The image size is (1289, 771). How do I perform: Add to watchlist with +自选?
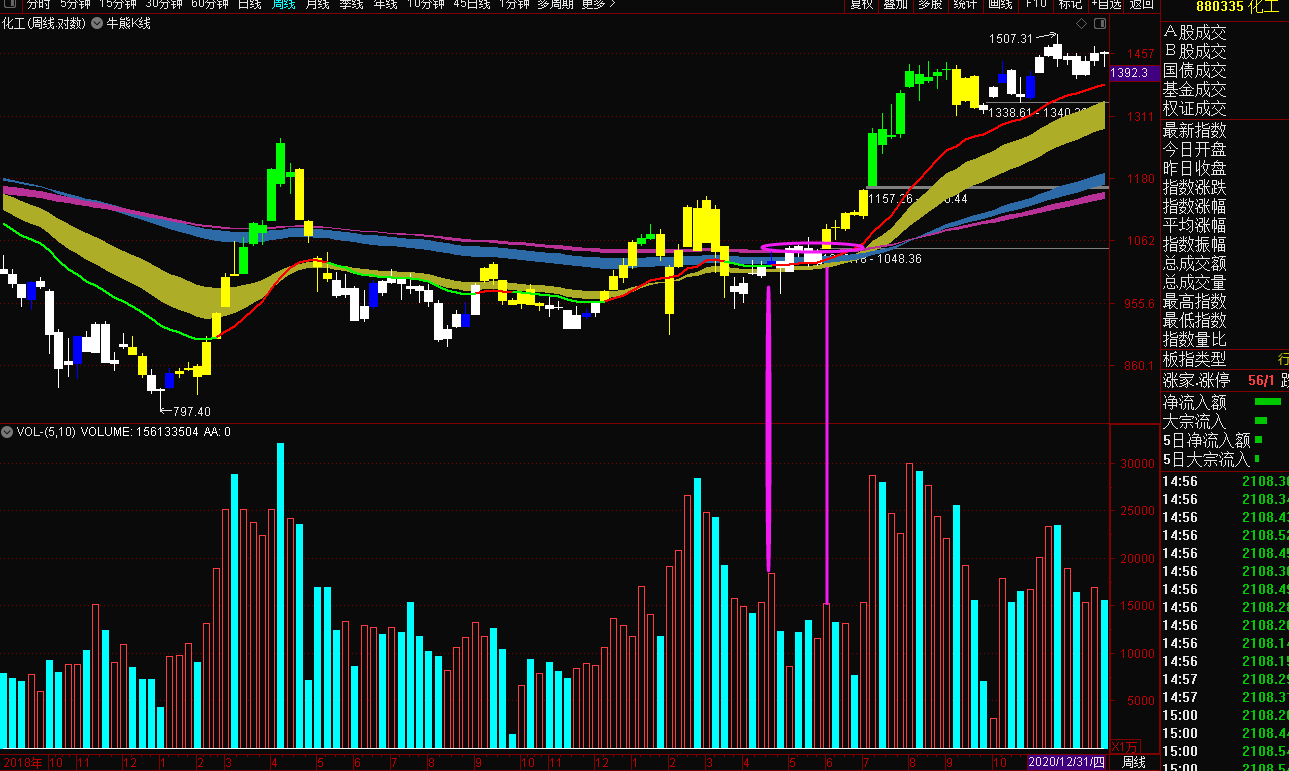(1107, 4)
